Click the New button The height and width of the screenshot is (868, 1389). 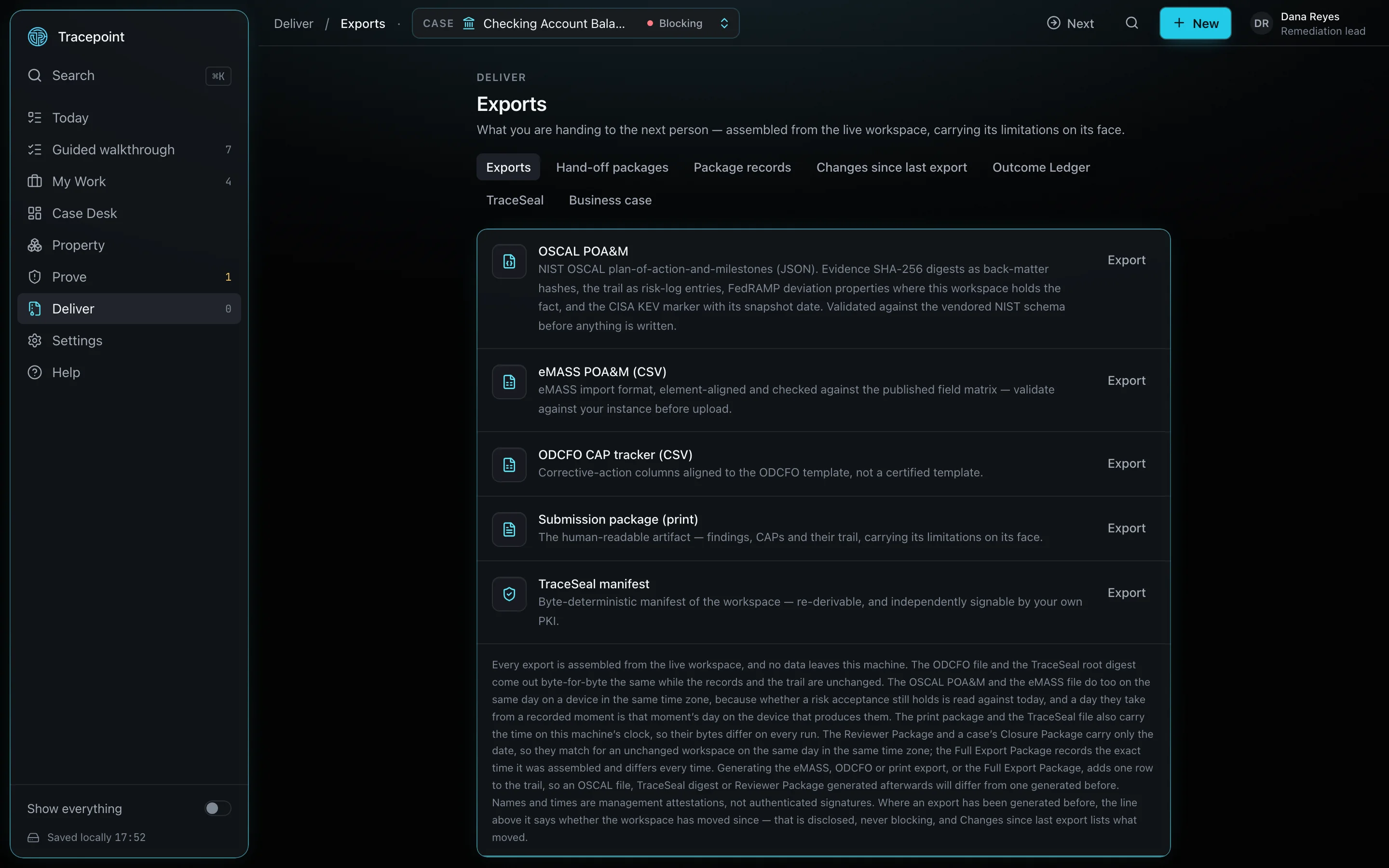[1195, 23]
